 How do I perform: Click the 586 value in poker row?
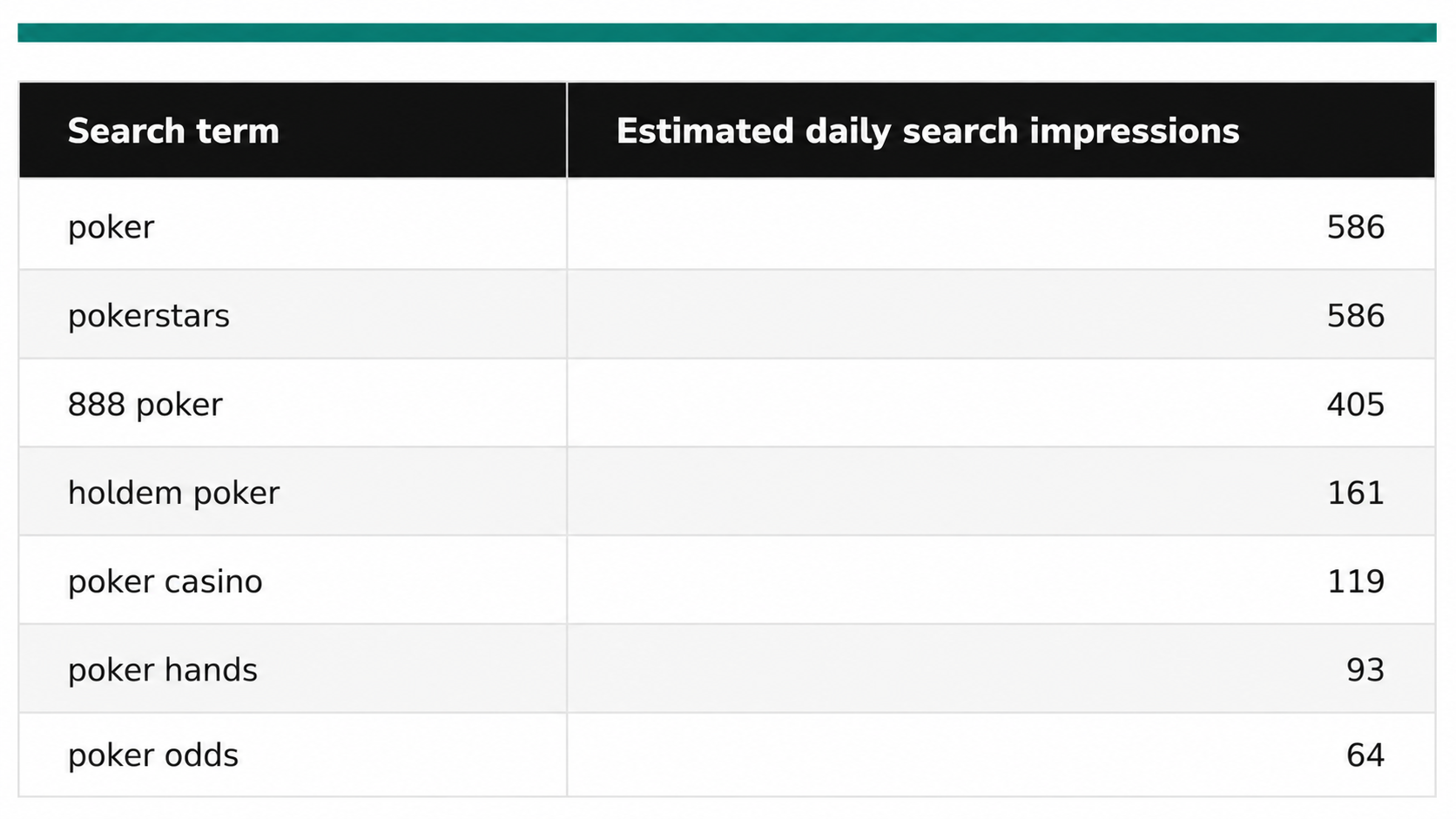(x=1355, y=227)
